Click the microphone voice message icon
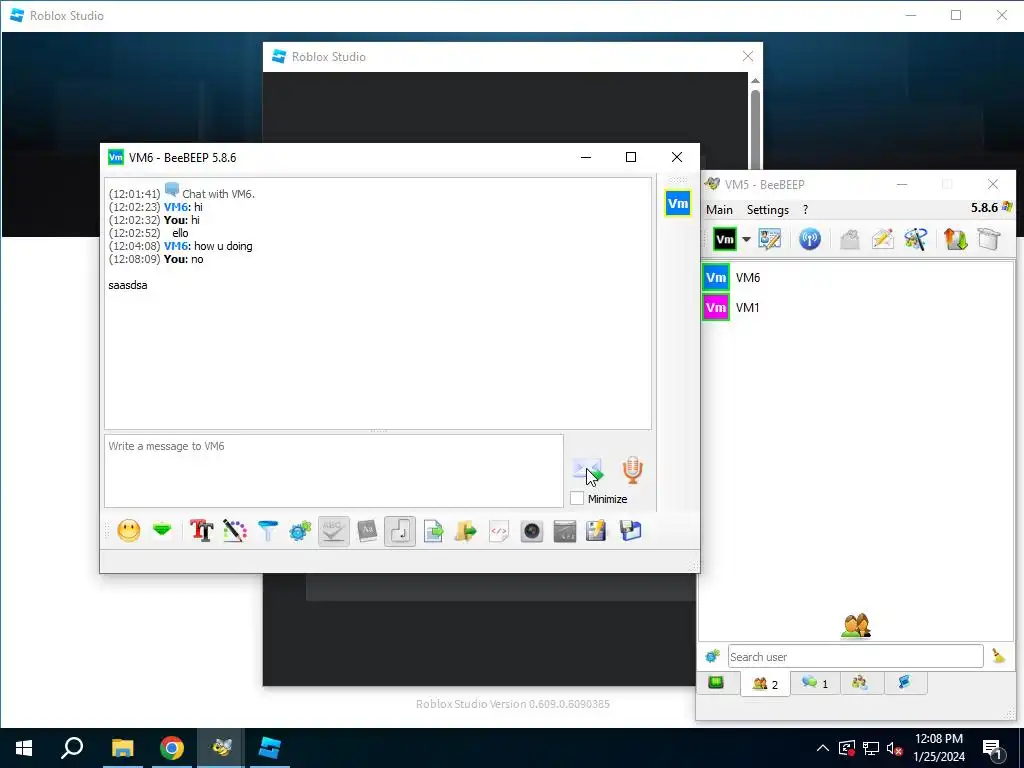 pyautogui.click(x=632, y=470)
